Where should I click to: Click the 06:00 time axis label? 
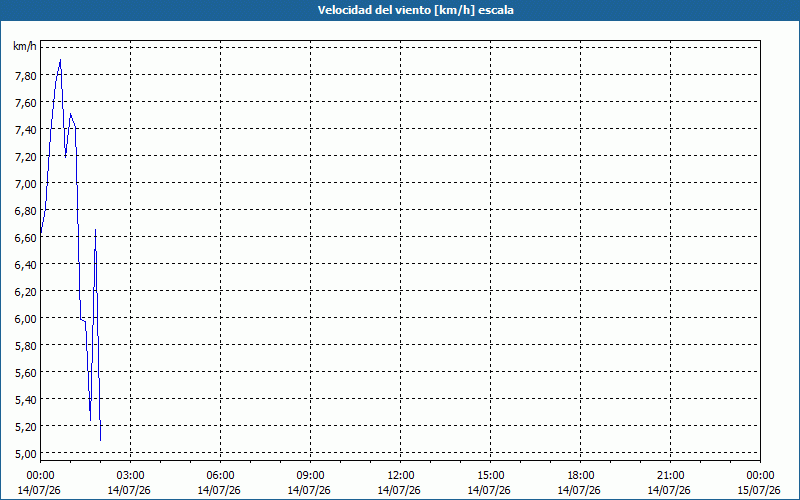(220, 476)
